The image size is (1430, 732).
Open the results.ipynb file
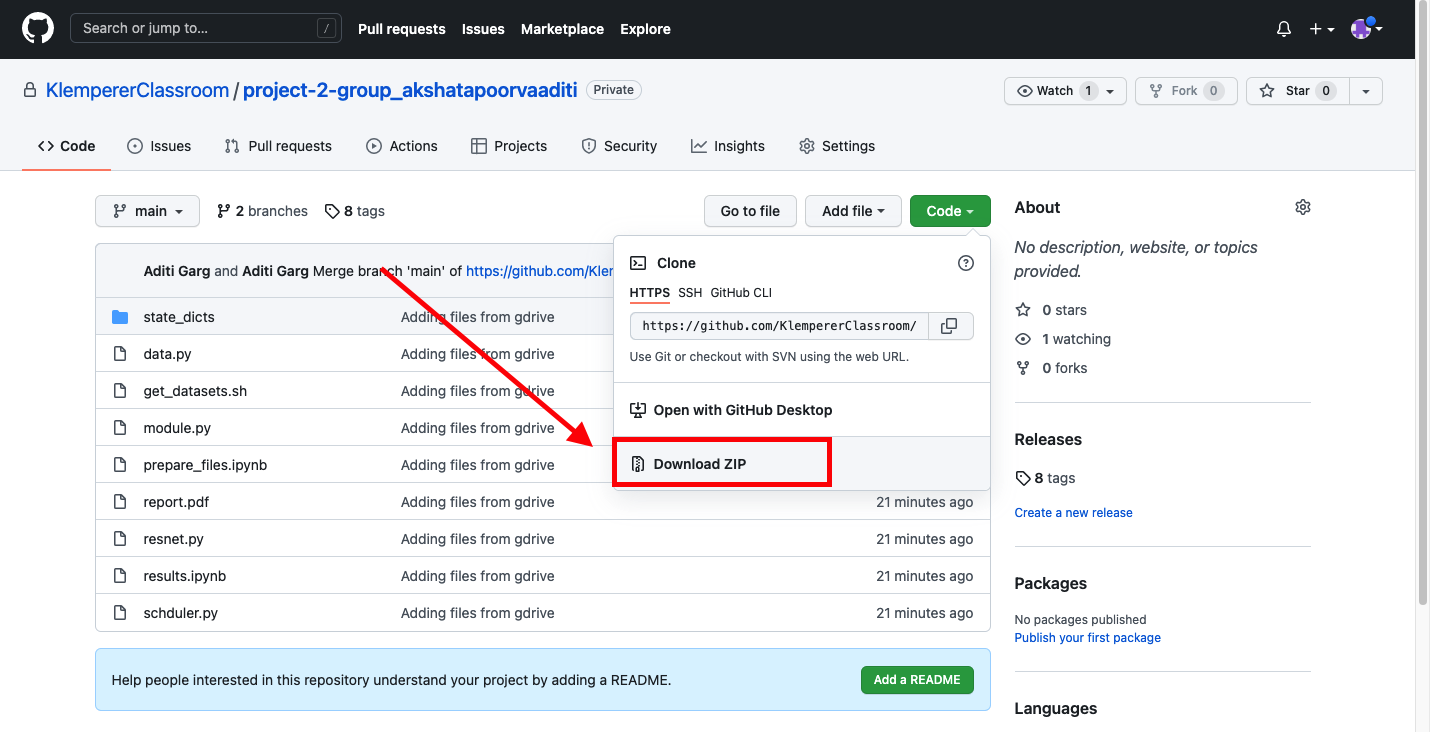185,576
